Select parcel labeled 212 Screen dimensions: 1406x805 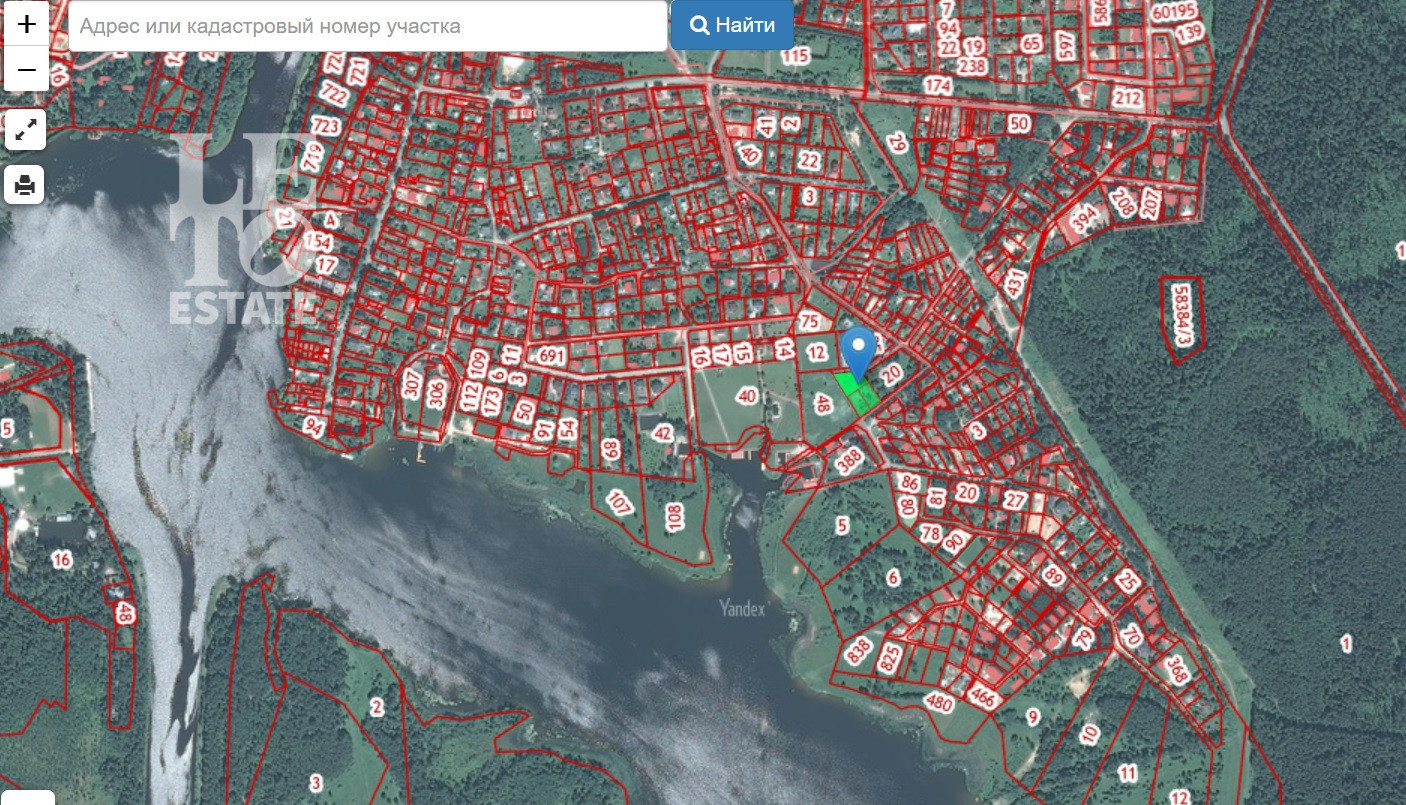tap(1127, 98)
